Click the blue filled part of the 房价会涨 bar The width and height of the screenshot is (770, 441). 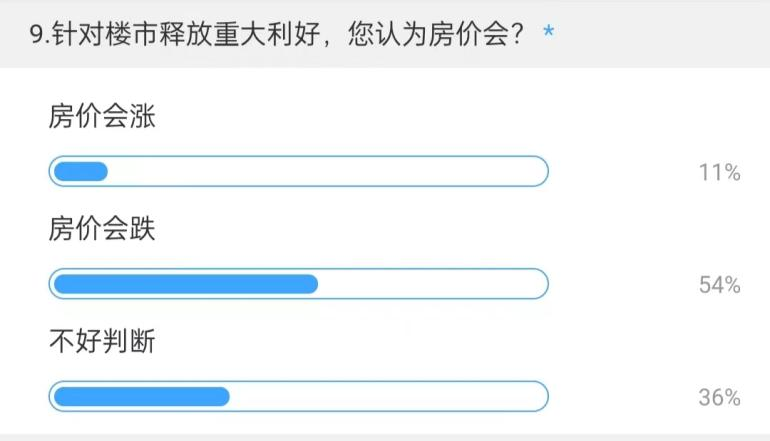[x=80, y=172]
